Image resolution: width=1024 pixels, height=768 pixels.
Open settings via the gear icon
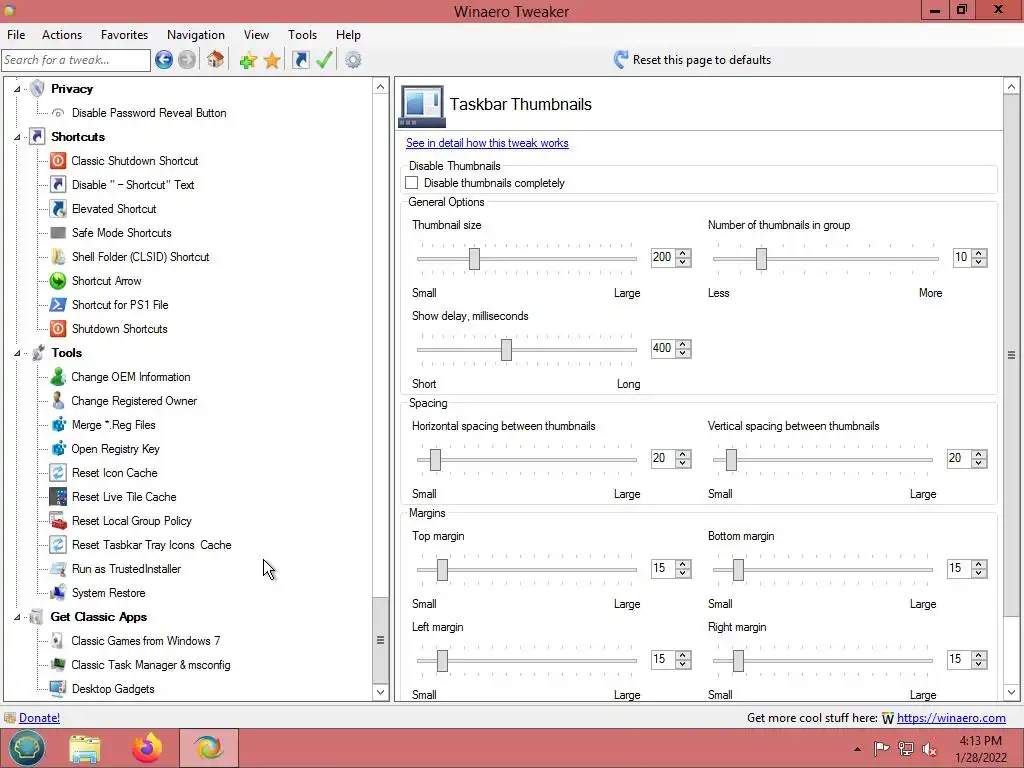coord(353,60)
